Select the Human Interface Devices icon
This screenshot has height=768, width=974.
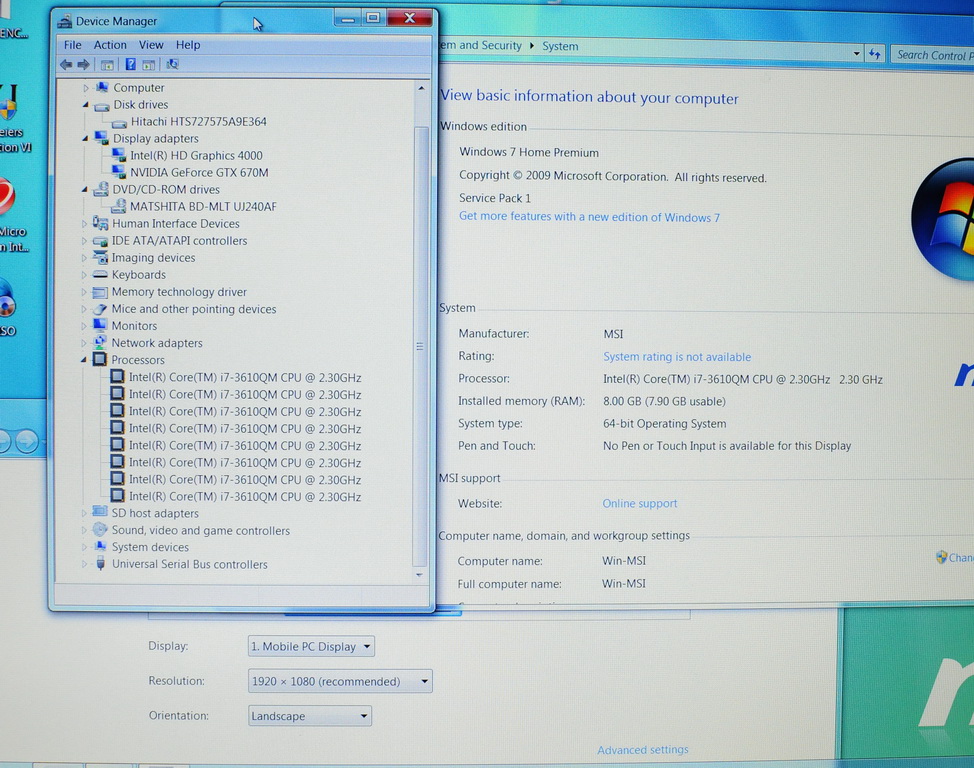pos(101,223)
